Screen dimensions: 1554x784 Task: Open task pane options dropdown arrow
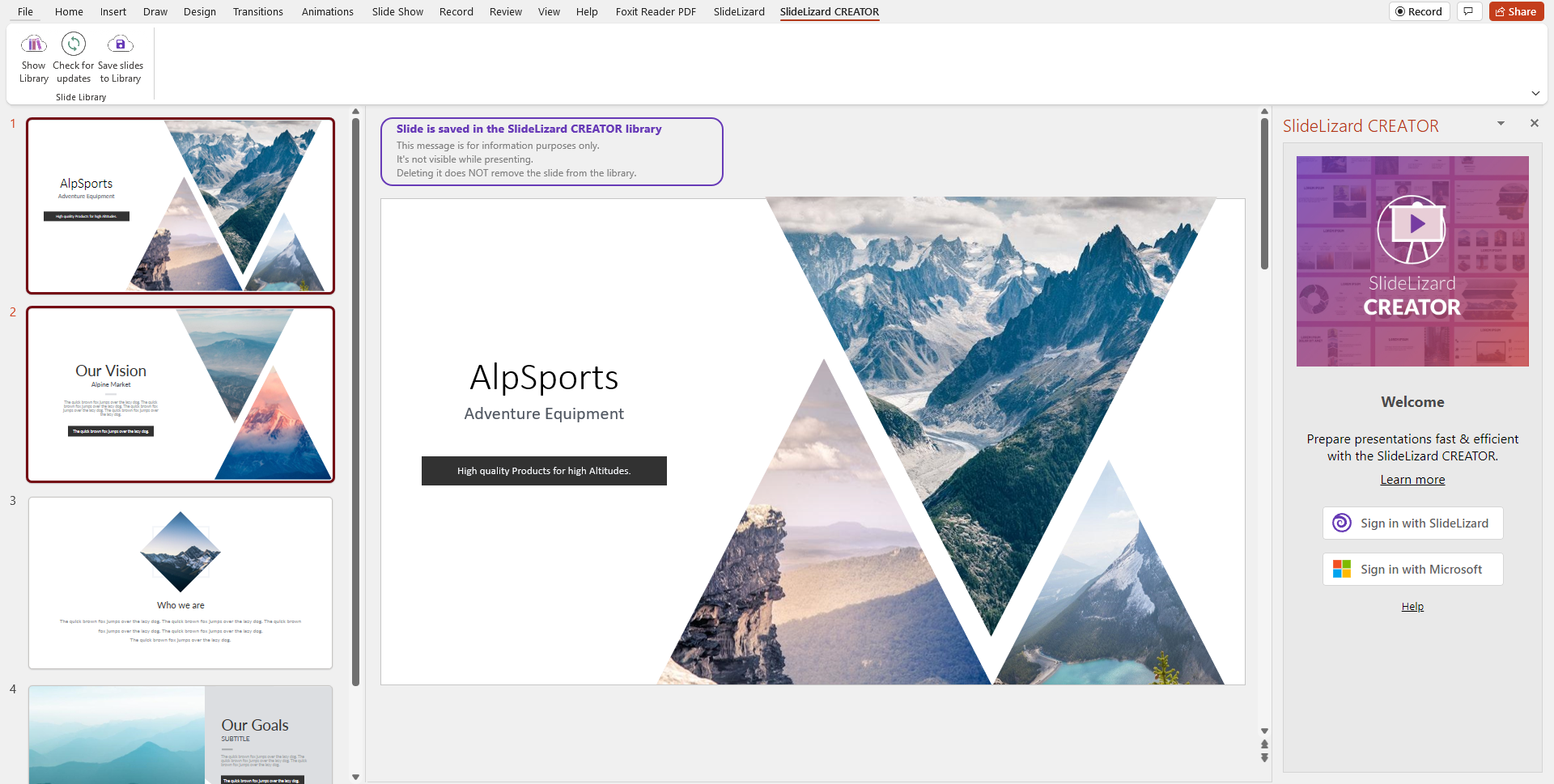pyautogui.click(x=1501, y=124)
